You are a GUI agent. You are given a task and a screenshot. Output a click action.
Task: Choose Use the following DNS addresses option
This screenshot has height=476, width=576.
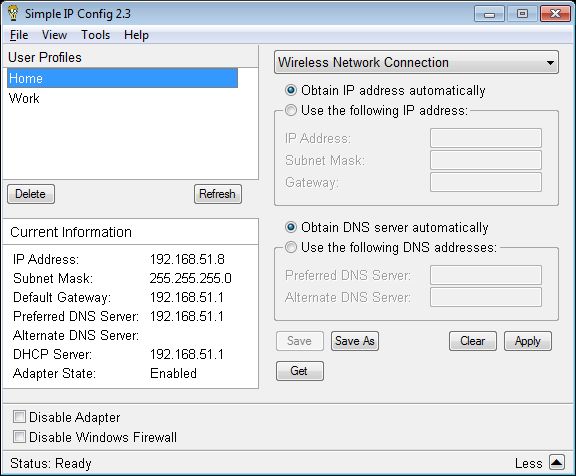coord(291,247)
